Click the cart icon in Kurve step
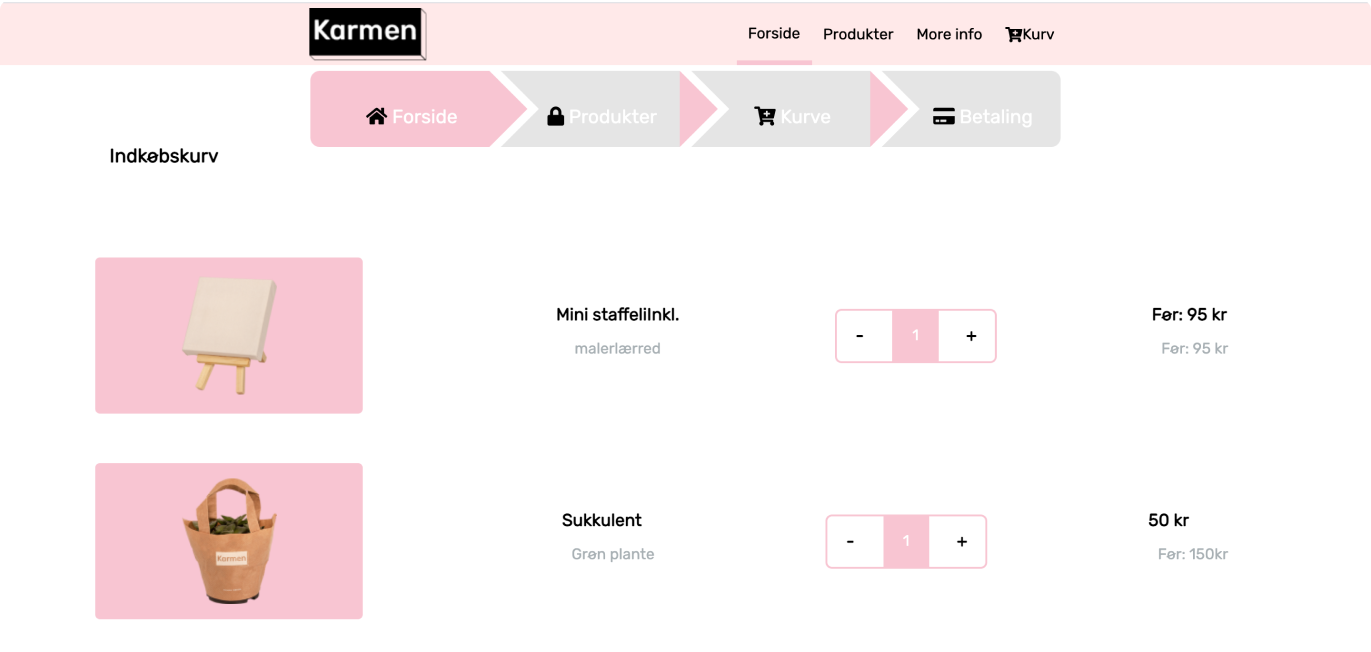1371x652 pixels. [765, 116]
